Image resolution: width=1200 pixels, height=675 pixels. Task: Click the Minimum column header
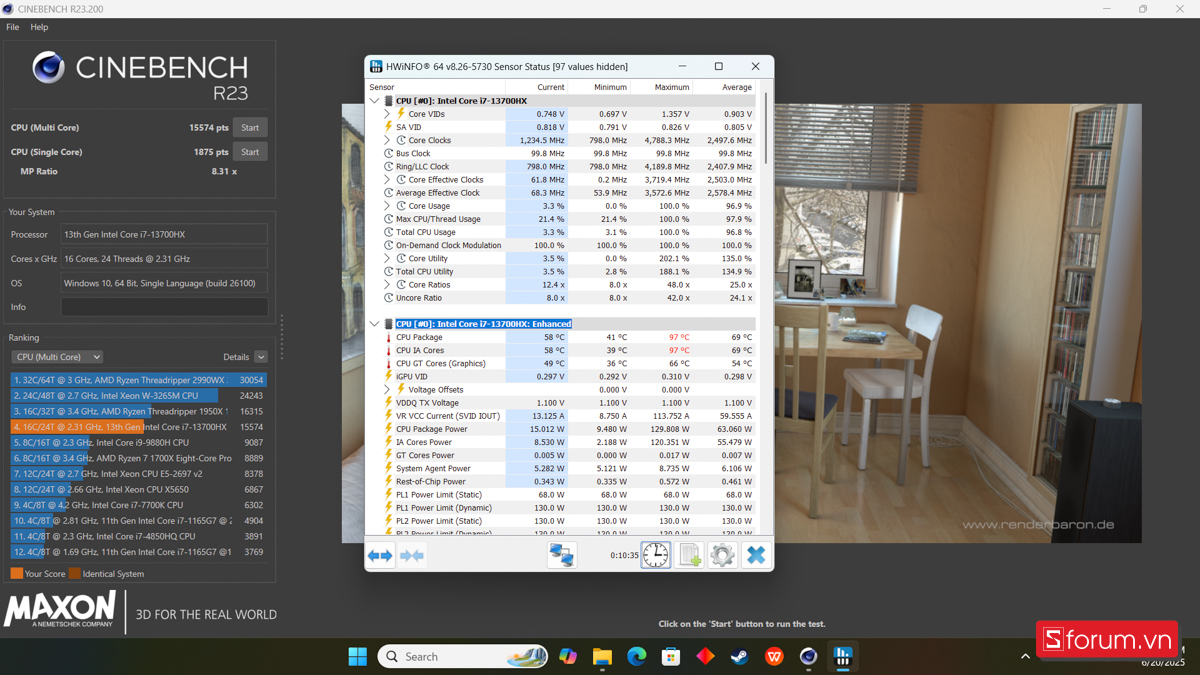599,87
